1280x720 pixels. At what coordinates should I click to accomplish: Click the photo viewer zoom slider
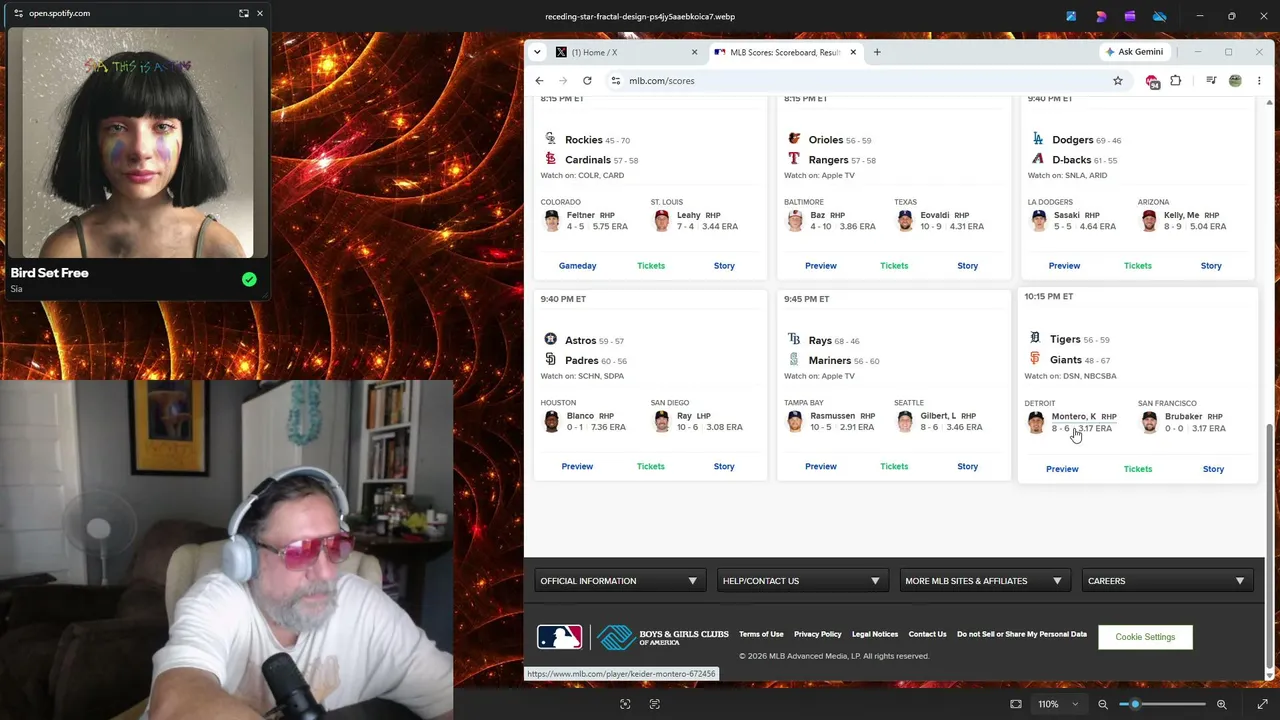pos(1162,704)
